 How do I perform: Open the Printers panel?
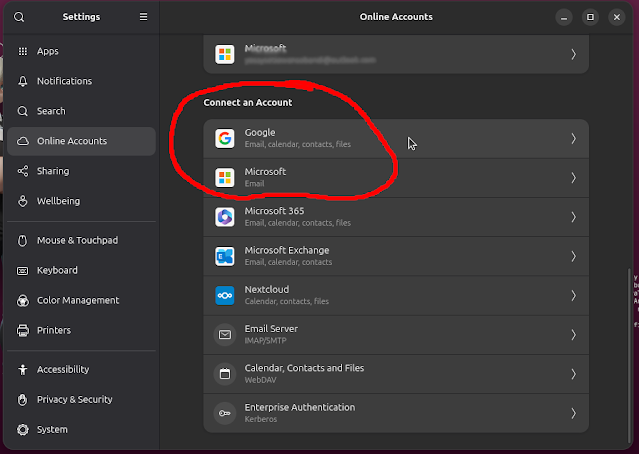pos(82,330)
